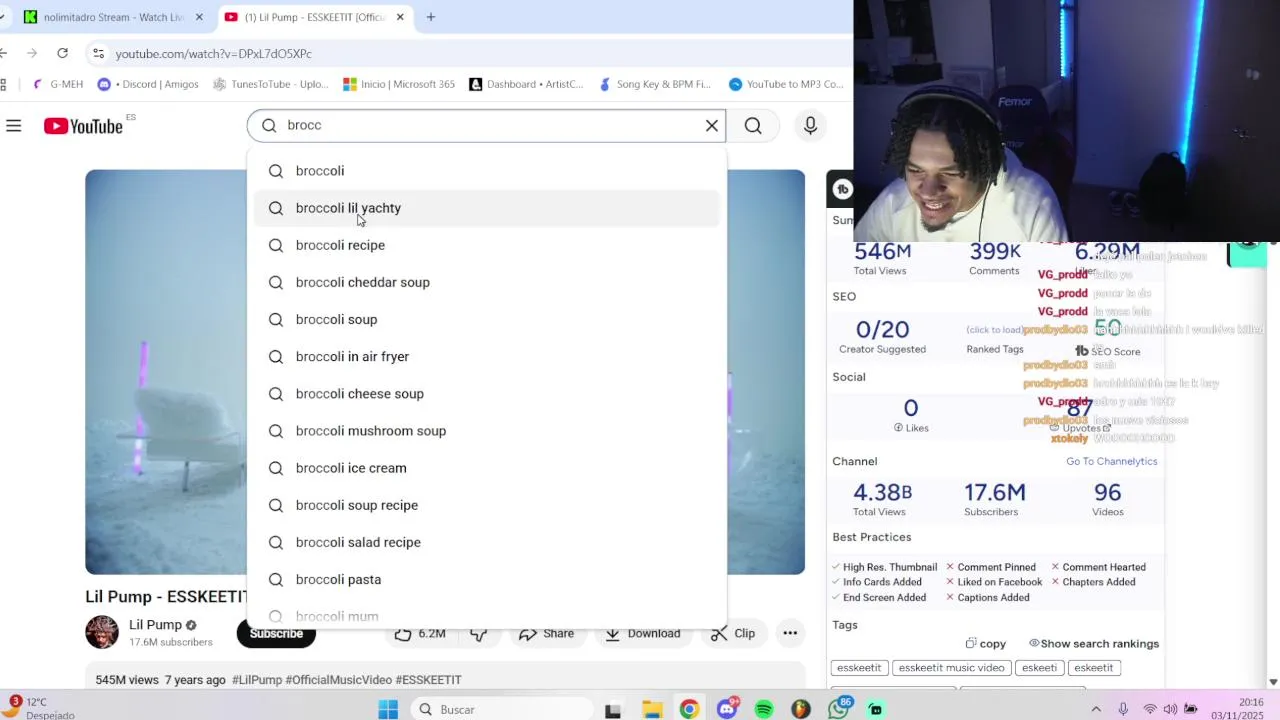Image resolution: width=1280 pixels, height=720 pixels.
Task: Select the 'broccoli soup recipe' suggestion
Action: [x=486, y=505]
